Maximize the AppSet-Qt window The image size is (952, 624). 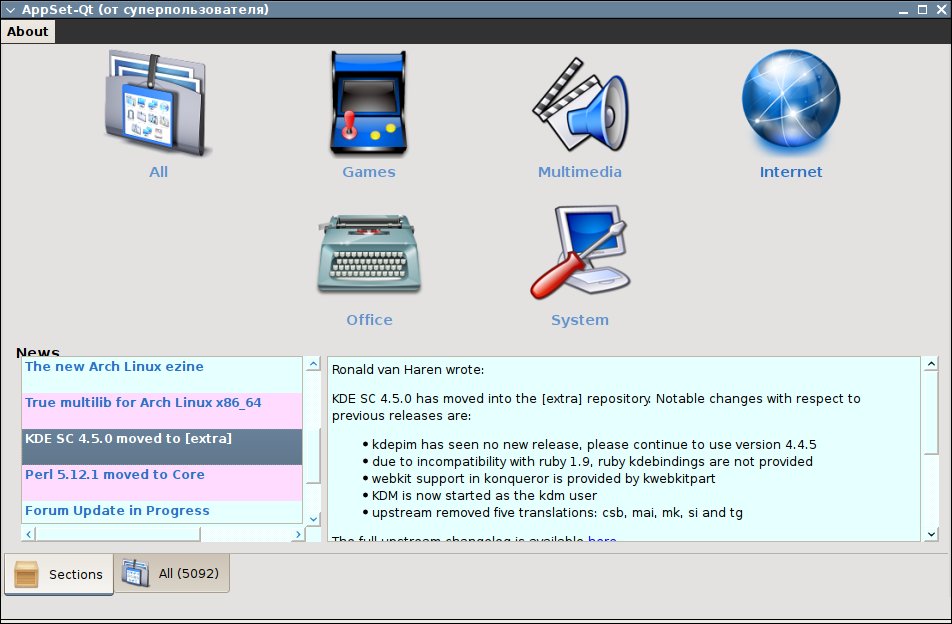pyautogui.click(x=922, y=10)
